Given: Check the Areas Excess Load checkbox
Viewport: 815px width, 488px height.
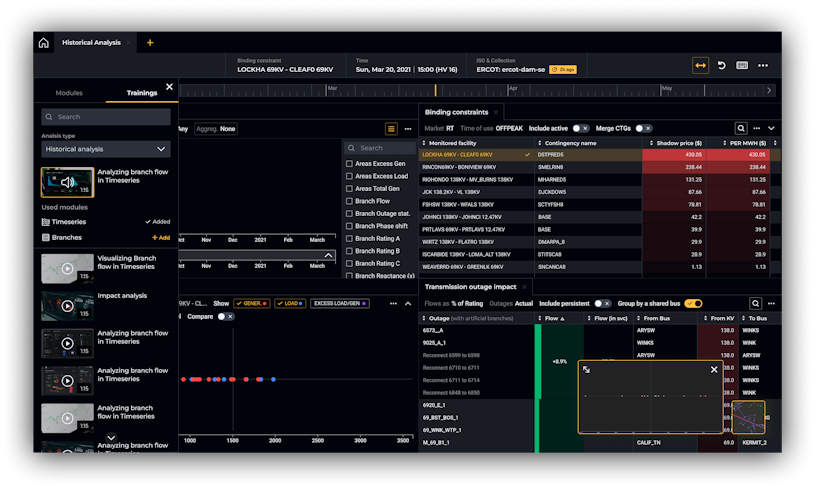Looking at the screenshot, I should coord(349,176).
